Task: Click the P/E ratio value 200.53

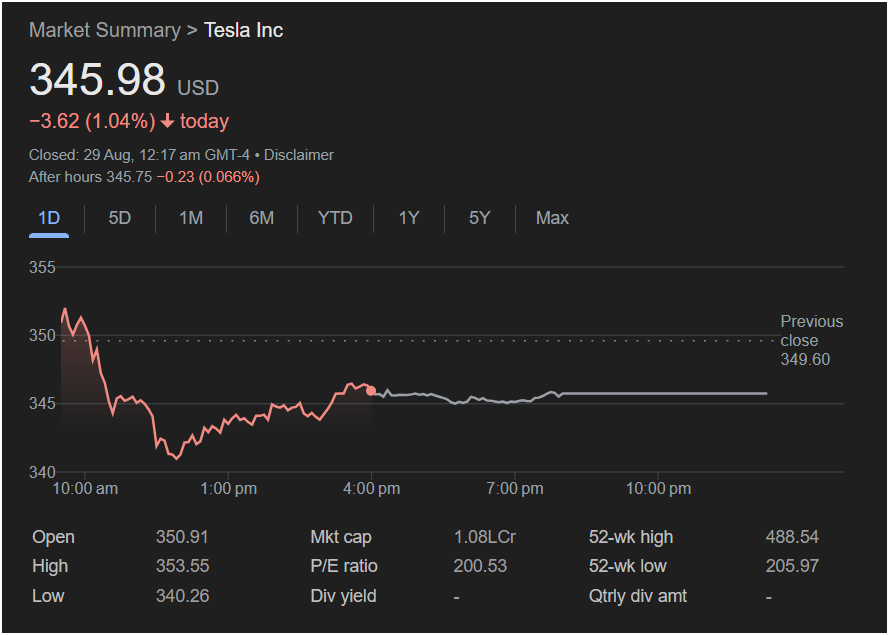Action: [x=480, y=566]
